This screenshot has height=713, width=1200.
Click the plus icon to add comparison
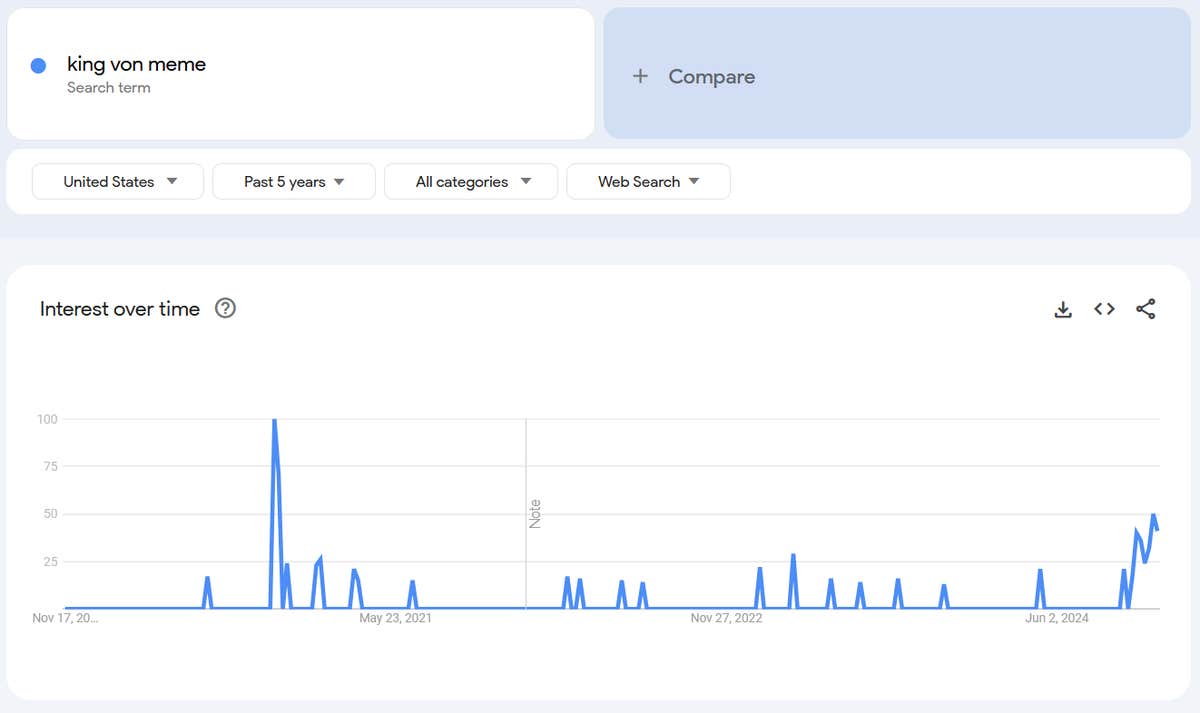641,77
